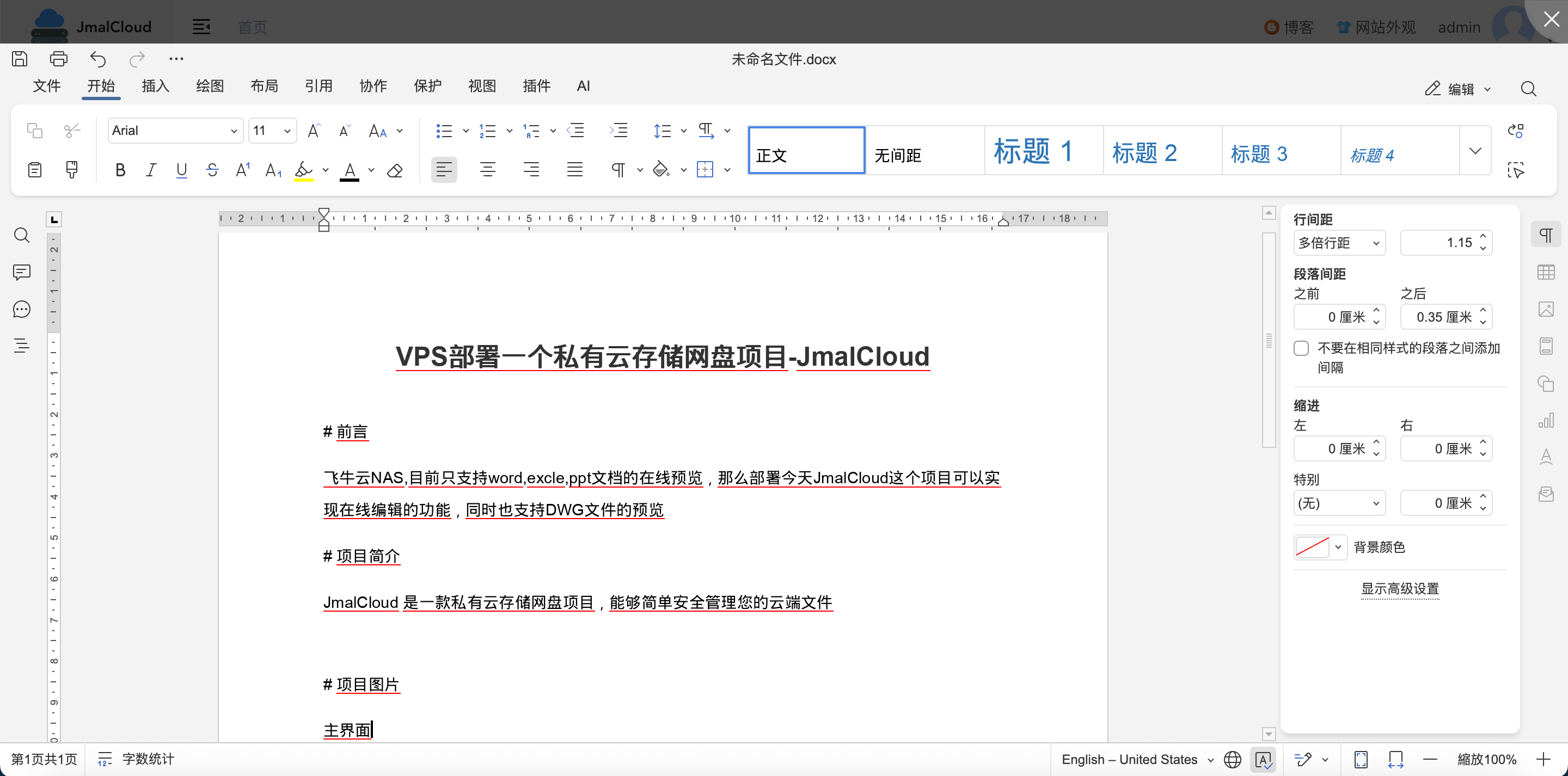
Task: Open table settings in right sidebar
Action: 1546,272
